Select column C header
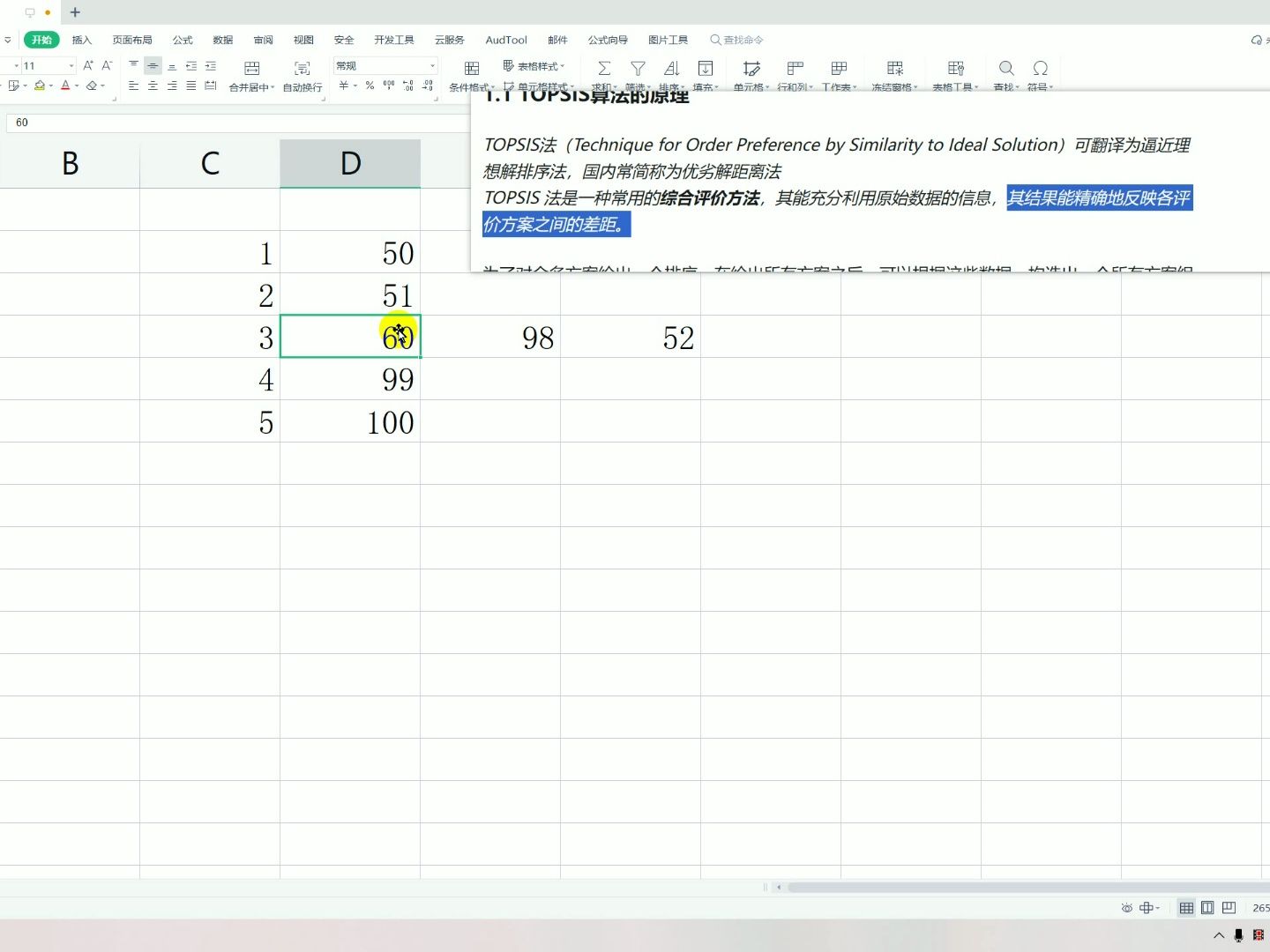Viewport: 1270px width, 952px height. tap(210, 163)
